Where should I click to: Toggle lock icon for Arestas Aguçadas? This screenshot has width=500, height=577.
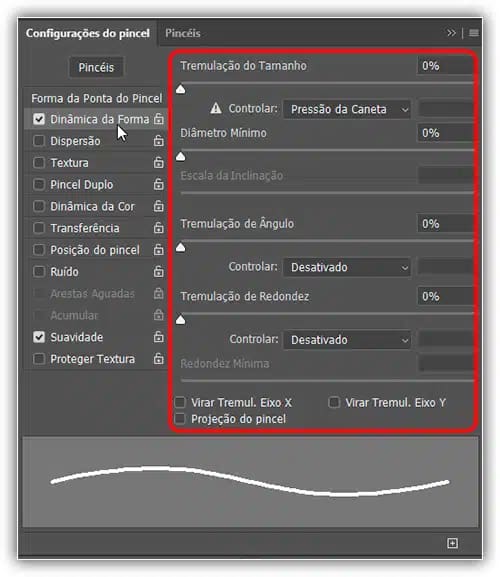(x=159, y=293)
